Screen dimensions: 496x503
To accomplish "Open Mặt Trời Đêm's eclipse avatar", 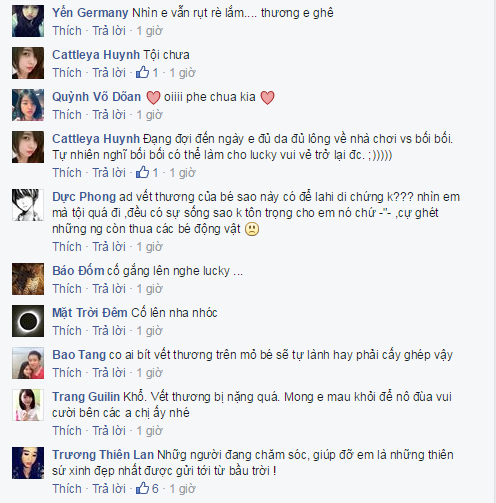I will [x=28, y=321].
